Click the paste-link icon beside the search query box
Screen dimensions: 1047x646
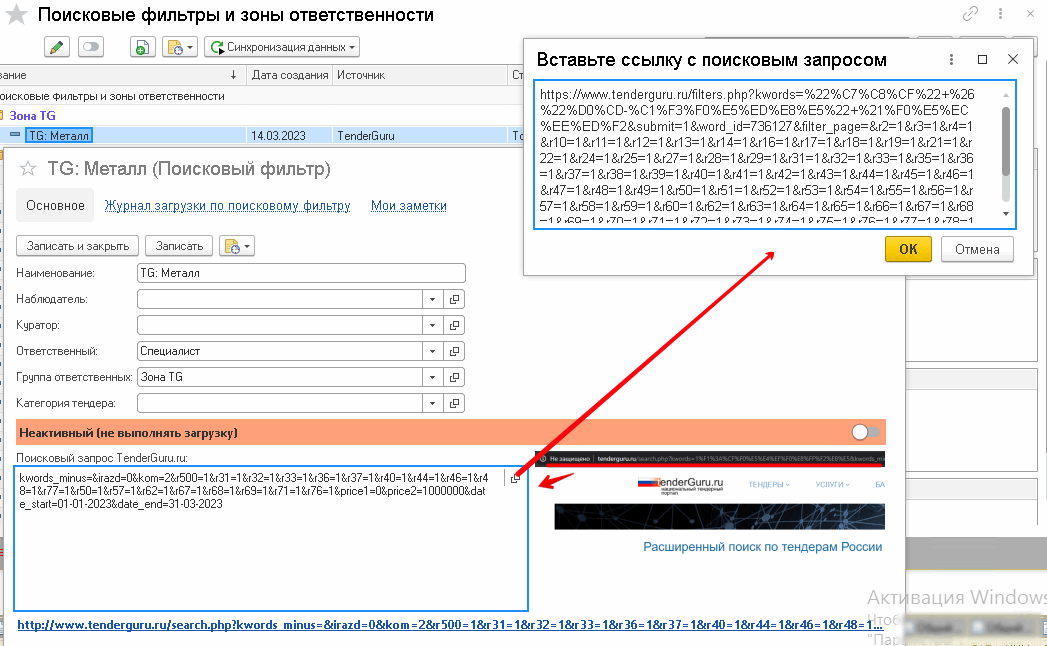[x=515, y=478]
